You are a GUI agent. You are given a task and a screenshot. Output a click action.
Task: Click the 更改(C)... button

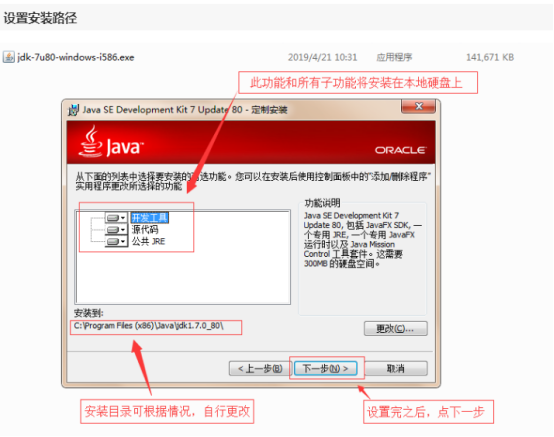396,329
